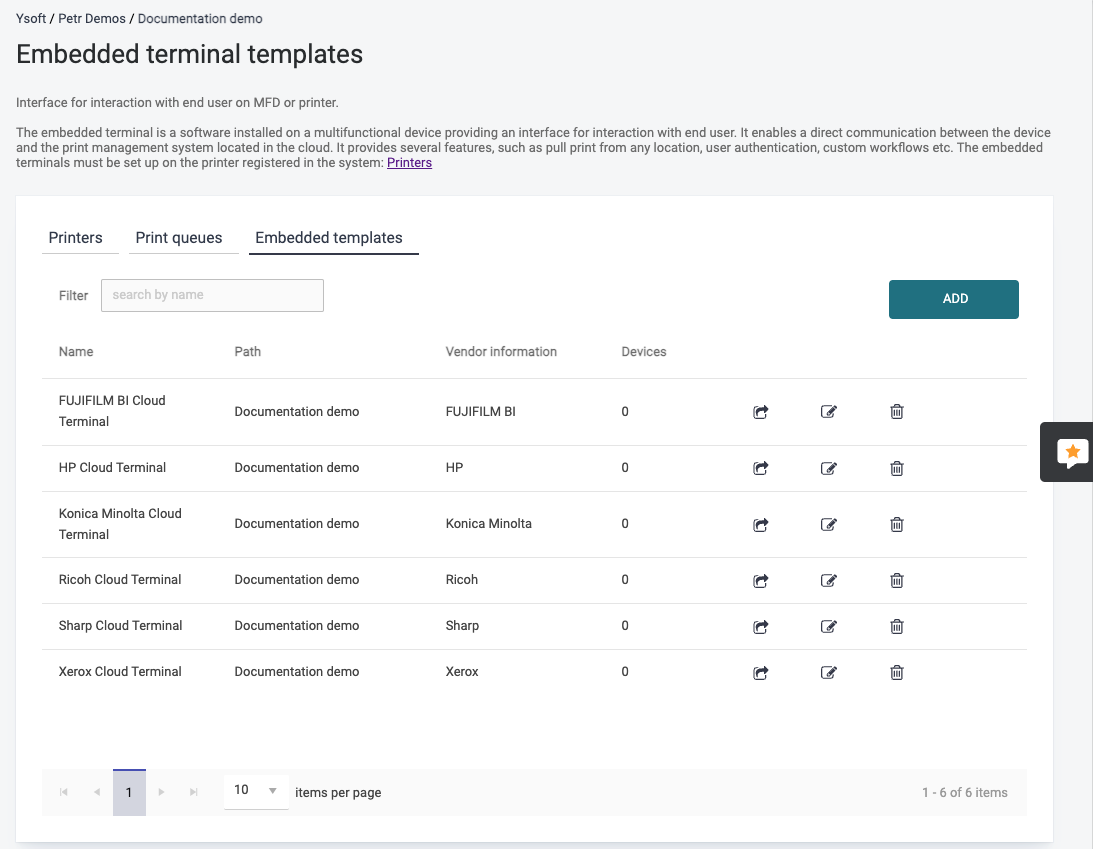Open the items per page dropdown
1093x849 pixels.
pos(256,791)
